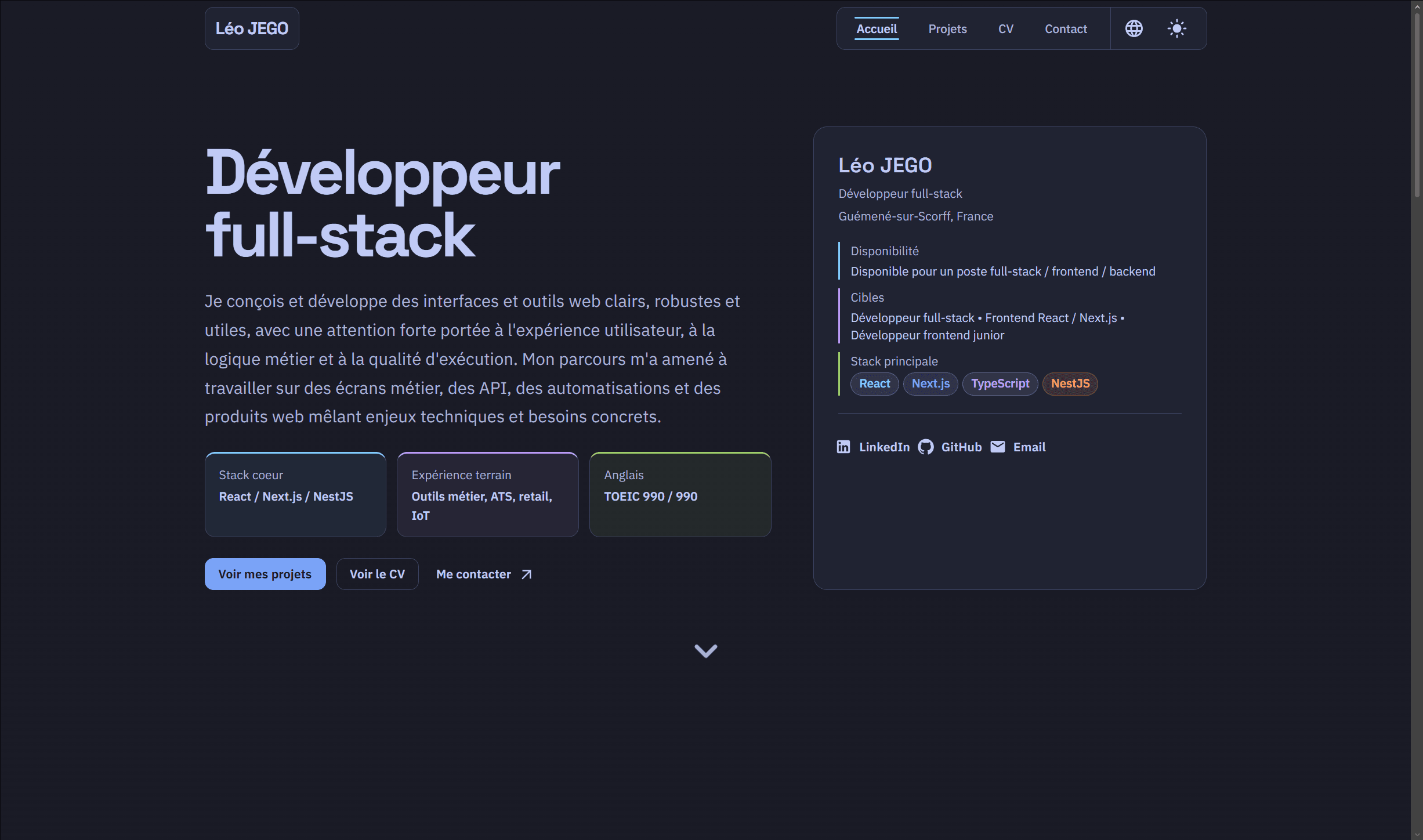Select the TypeScript stack badge
1423x840 pixels.
[x=1000, y=383]
